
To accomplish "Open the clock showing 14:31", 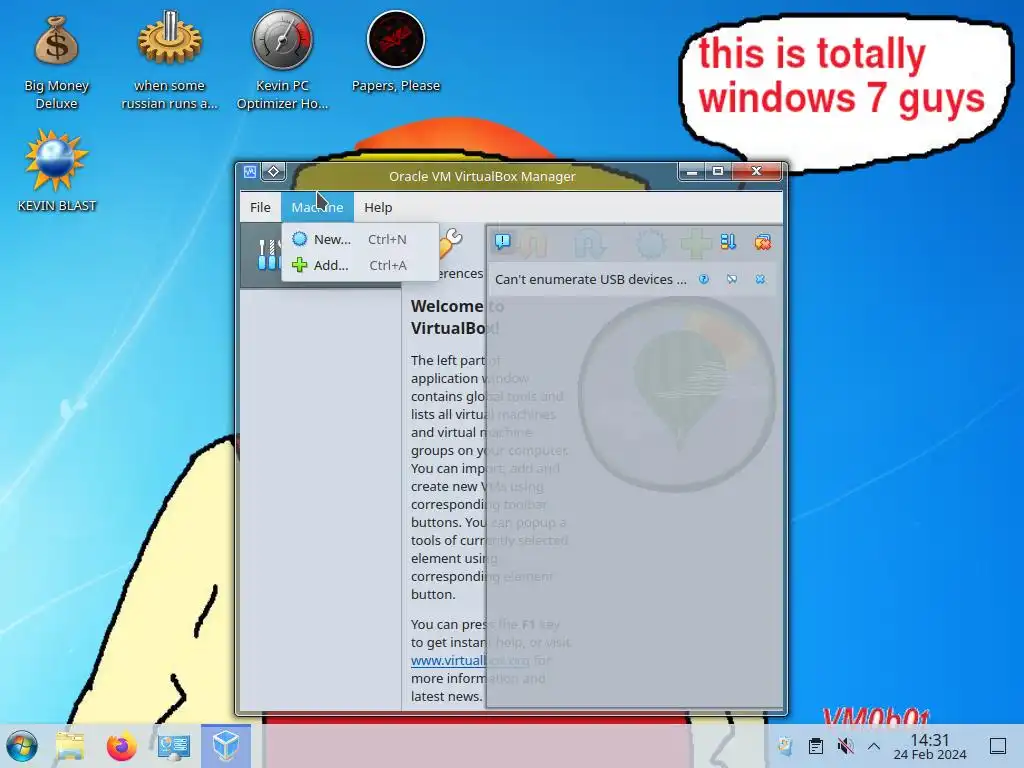I will (x=930, y=746).
